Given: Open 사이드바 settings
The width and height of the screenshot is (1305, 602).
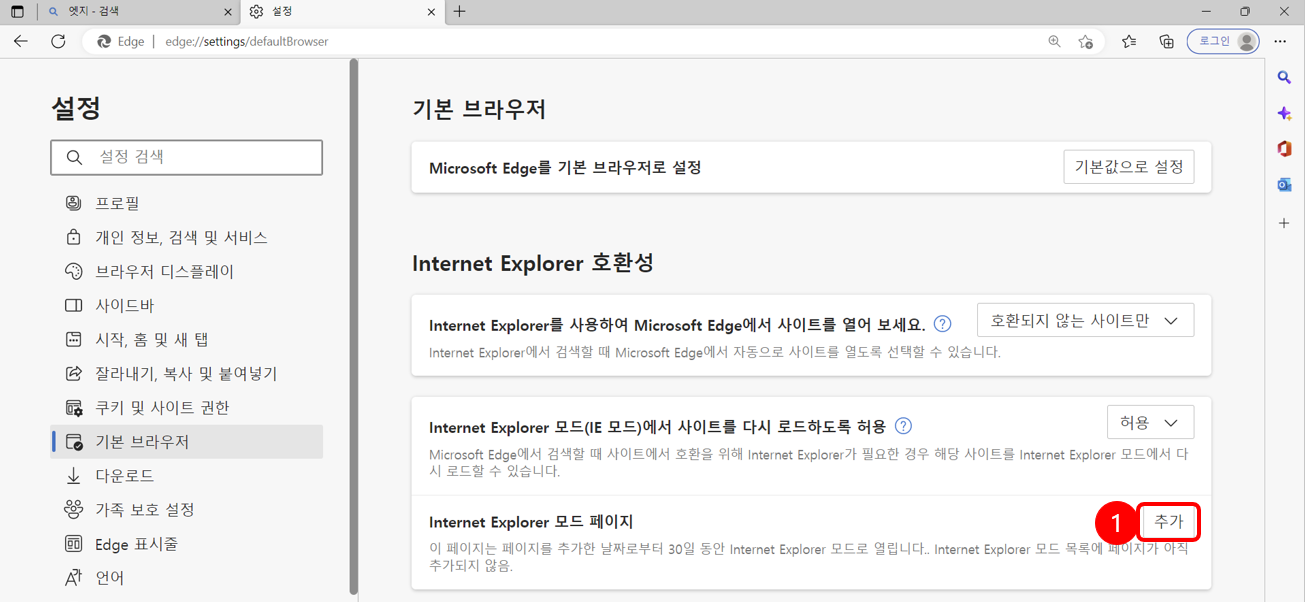Looking at the screenshot, I should tap(187, 305).
